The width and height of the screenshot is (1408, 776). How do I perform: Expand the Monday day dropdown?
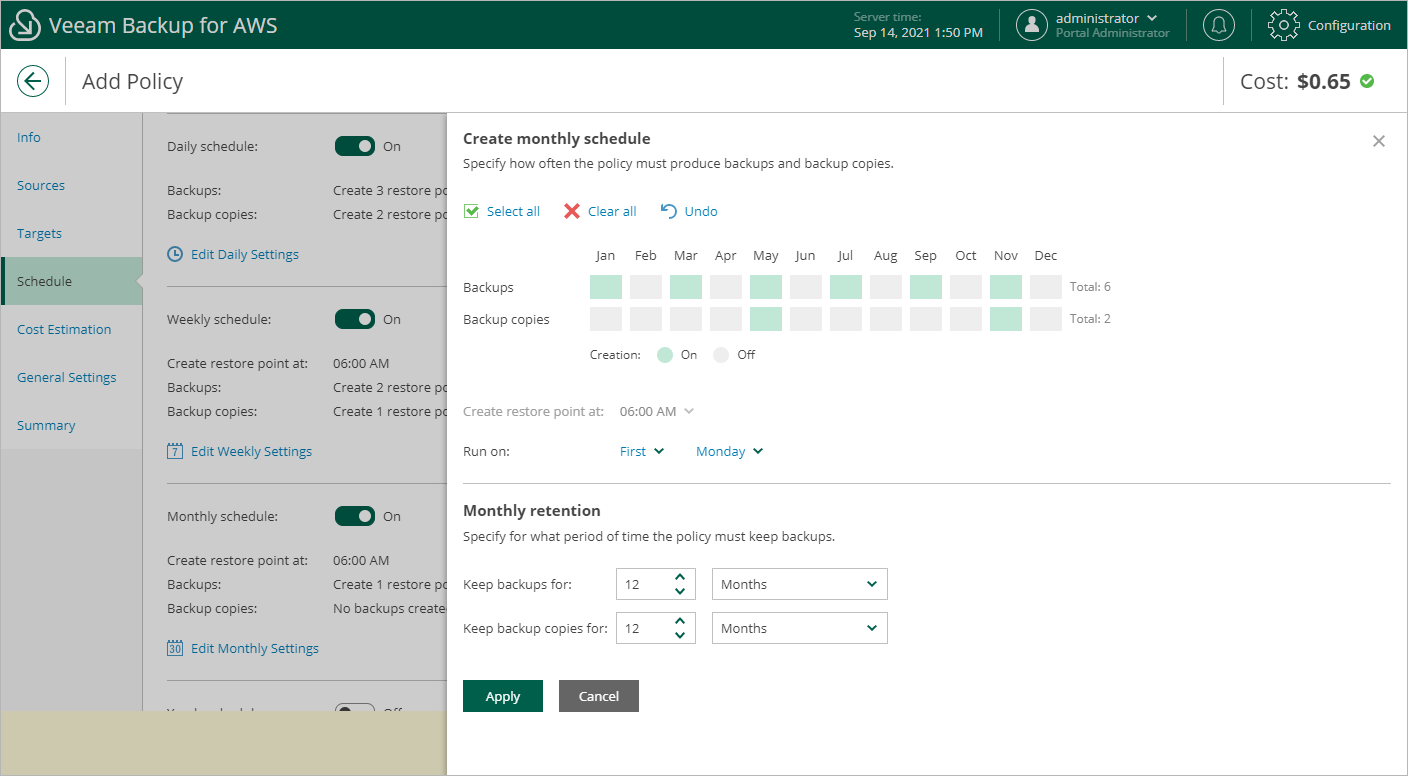pyautogui.click(x=729, y=451)
